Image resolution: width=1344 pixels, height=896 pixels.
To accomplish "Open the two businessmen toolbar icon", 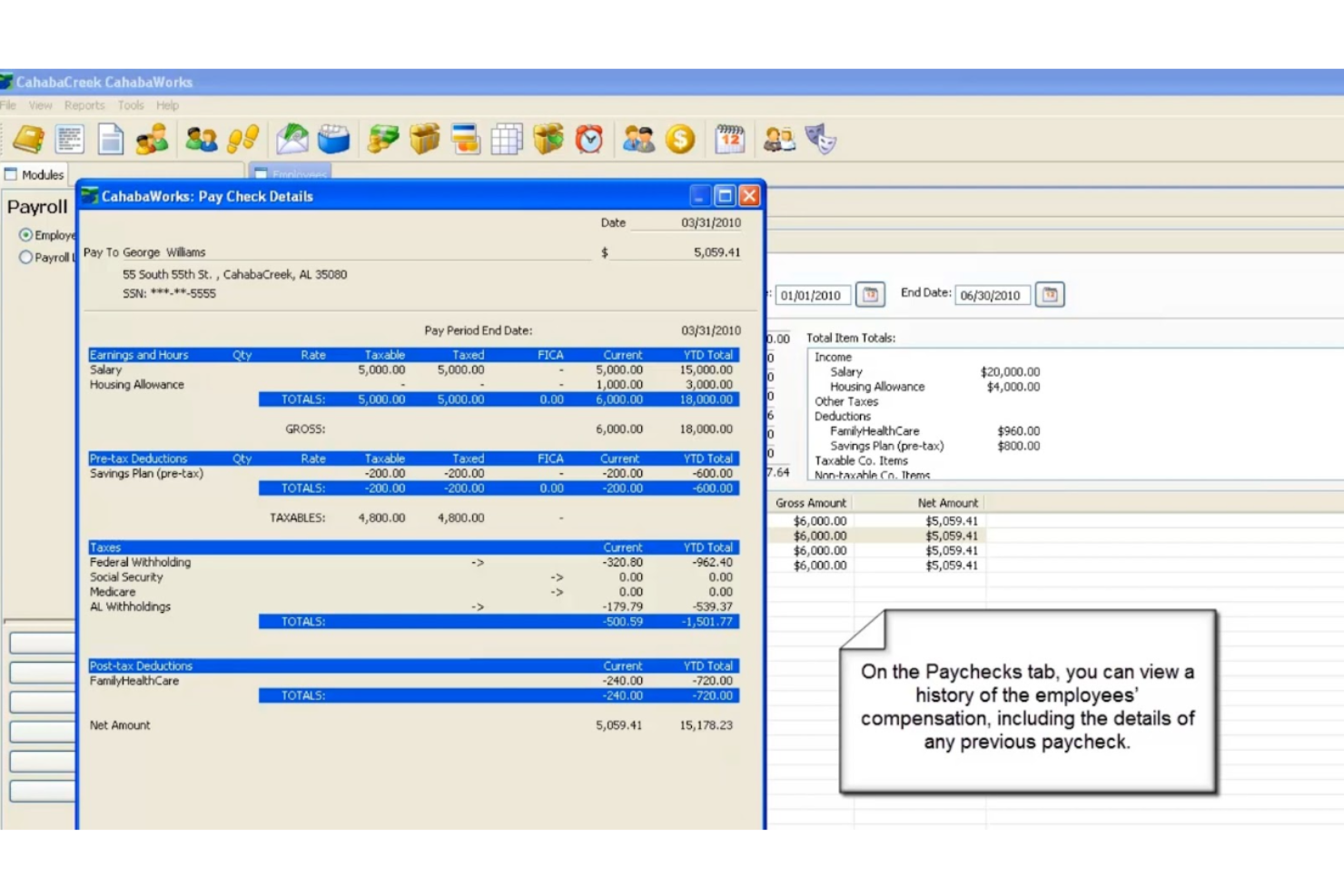I will [x=638, y=139].
